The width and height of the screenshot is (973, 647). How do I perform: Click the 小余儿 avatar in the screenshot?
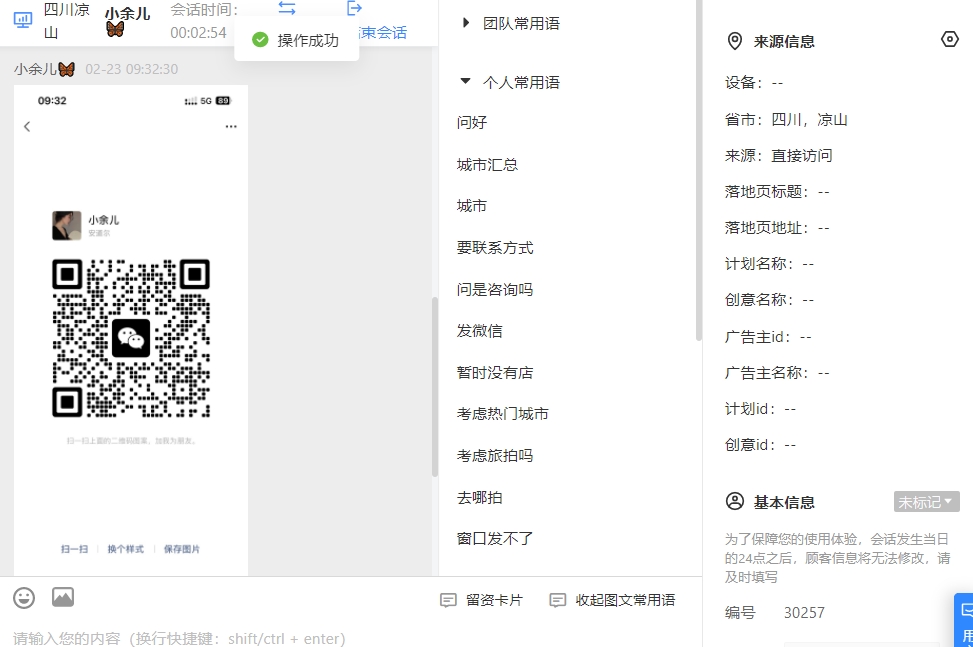66,225
